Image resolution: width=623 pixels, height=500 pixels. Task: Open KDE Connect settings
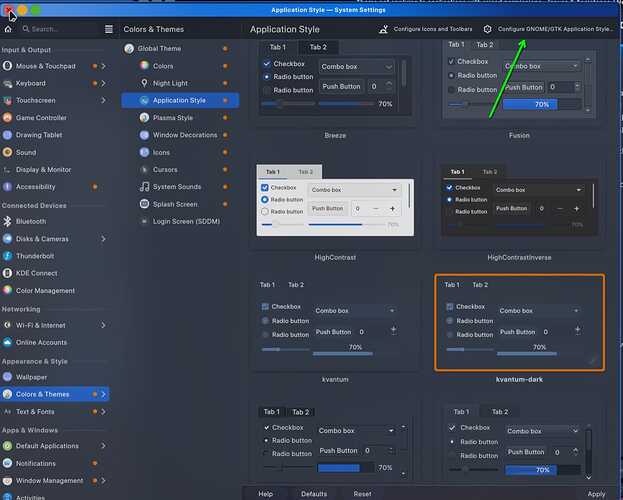point(54,273)
